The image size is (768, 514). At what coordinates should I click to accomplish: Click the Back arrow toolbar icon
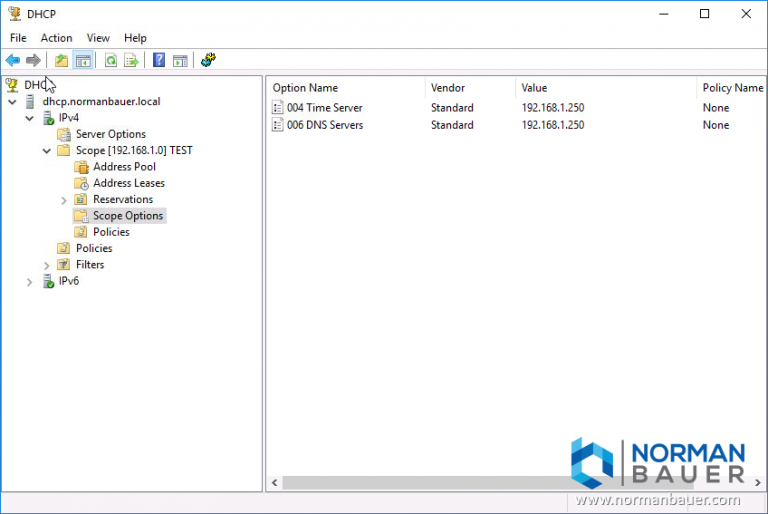[13, 61]
